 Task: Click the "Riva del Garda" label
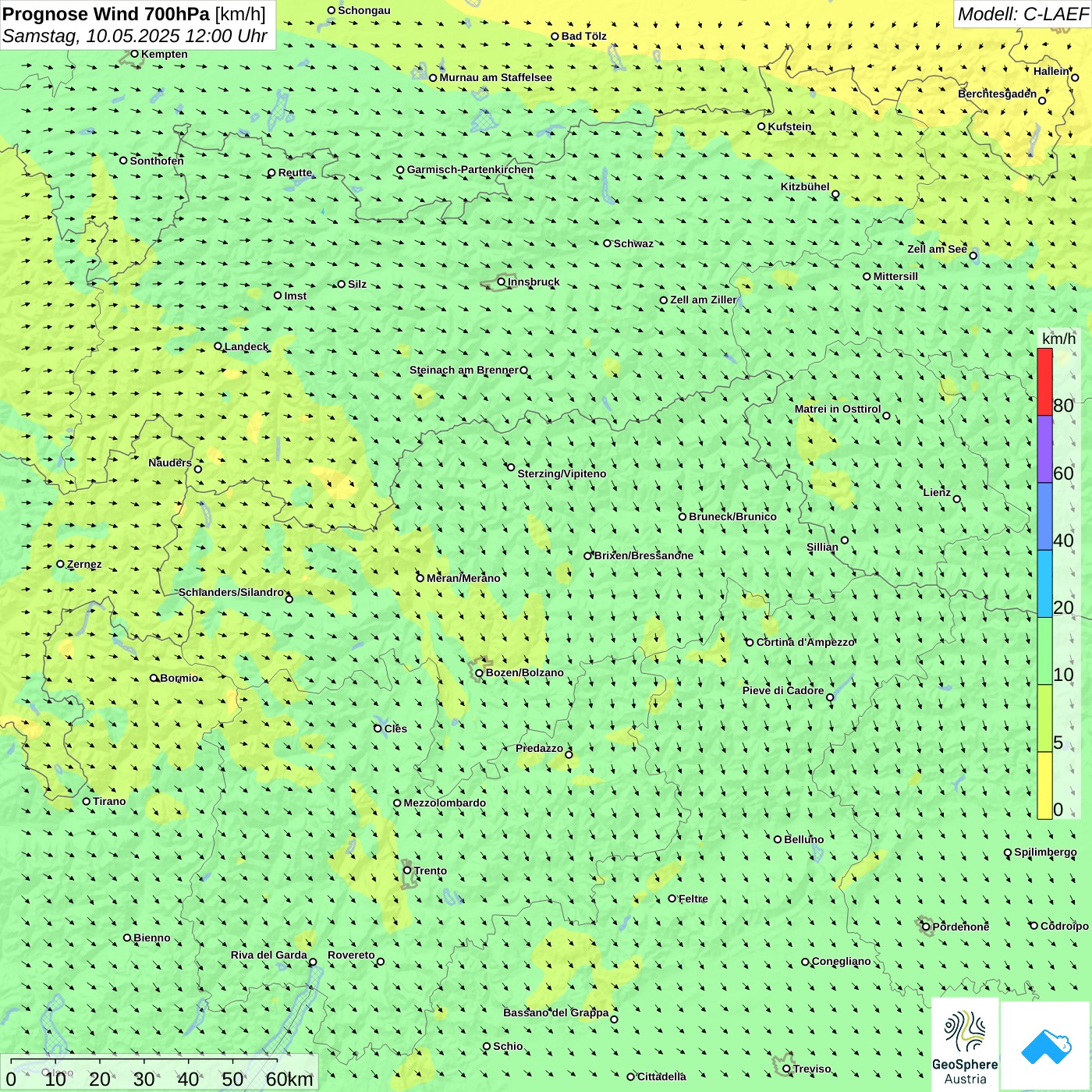click(269, 955)
